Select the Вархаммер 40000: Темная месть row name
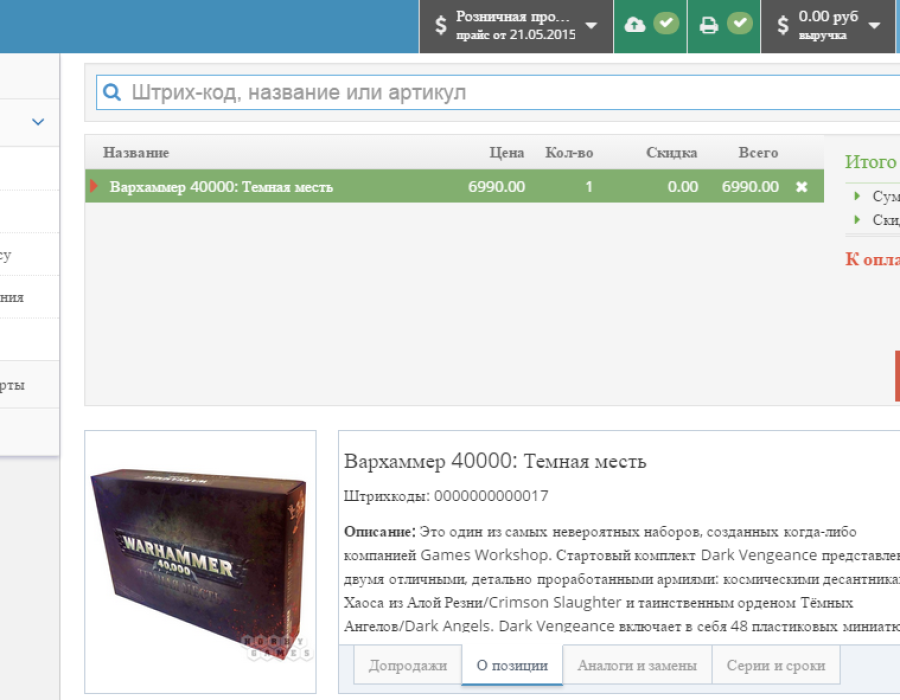The width and height of the screenshot is (900, 700). pos(221,187)
